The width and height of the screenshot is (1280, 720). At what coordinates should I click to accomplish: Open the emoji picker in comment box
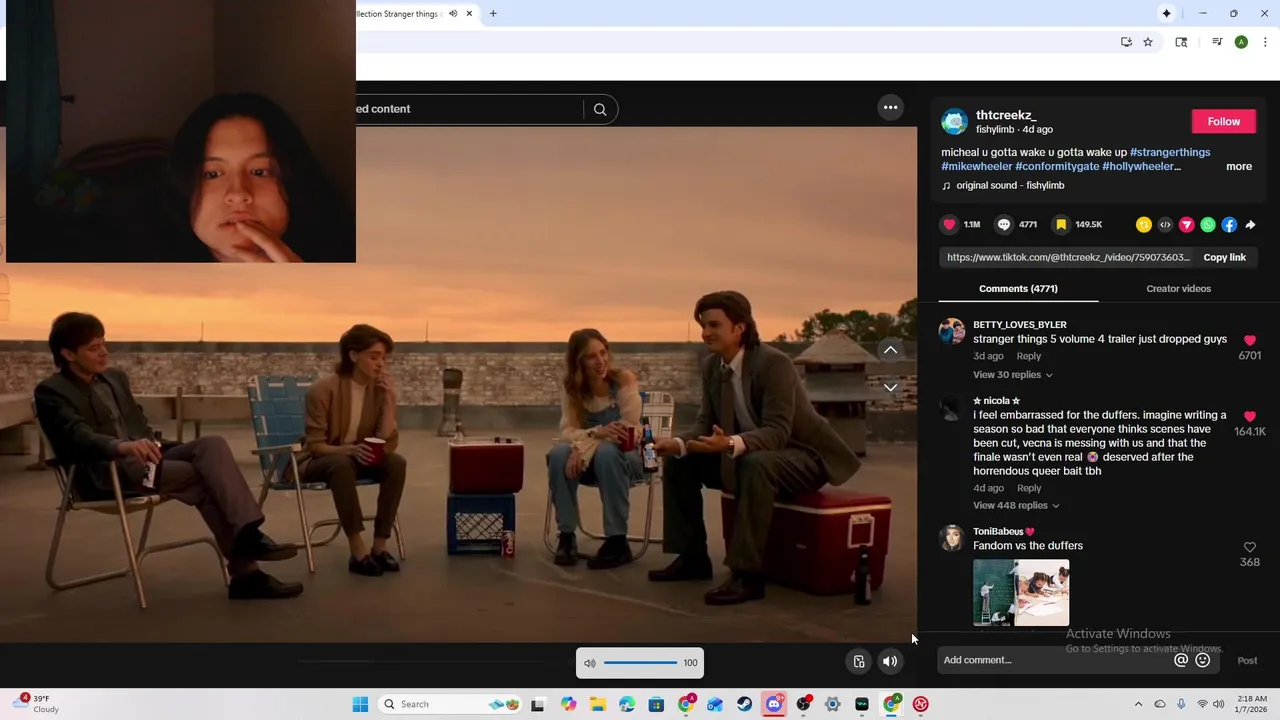pos(1203,660)
